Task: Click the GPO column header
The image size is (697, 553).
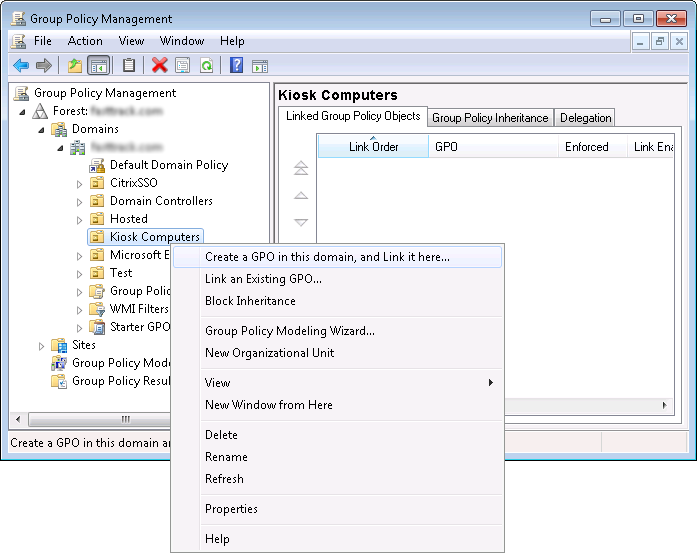Action: click(493, 147)
